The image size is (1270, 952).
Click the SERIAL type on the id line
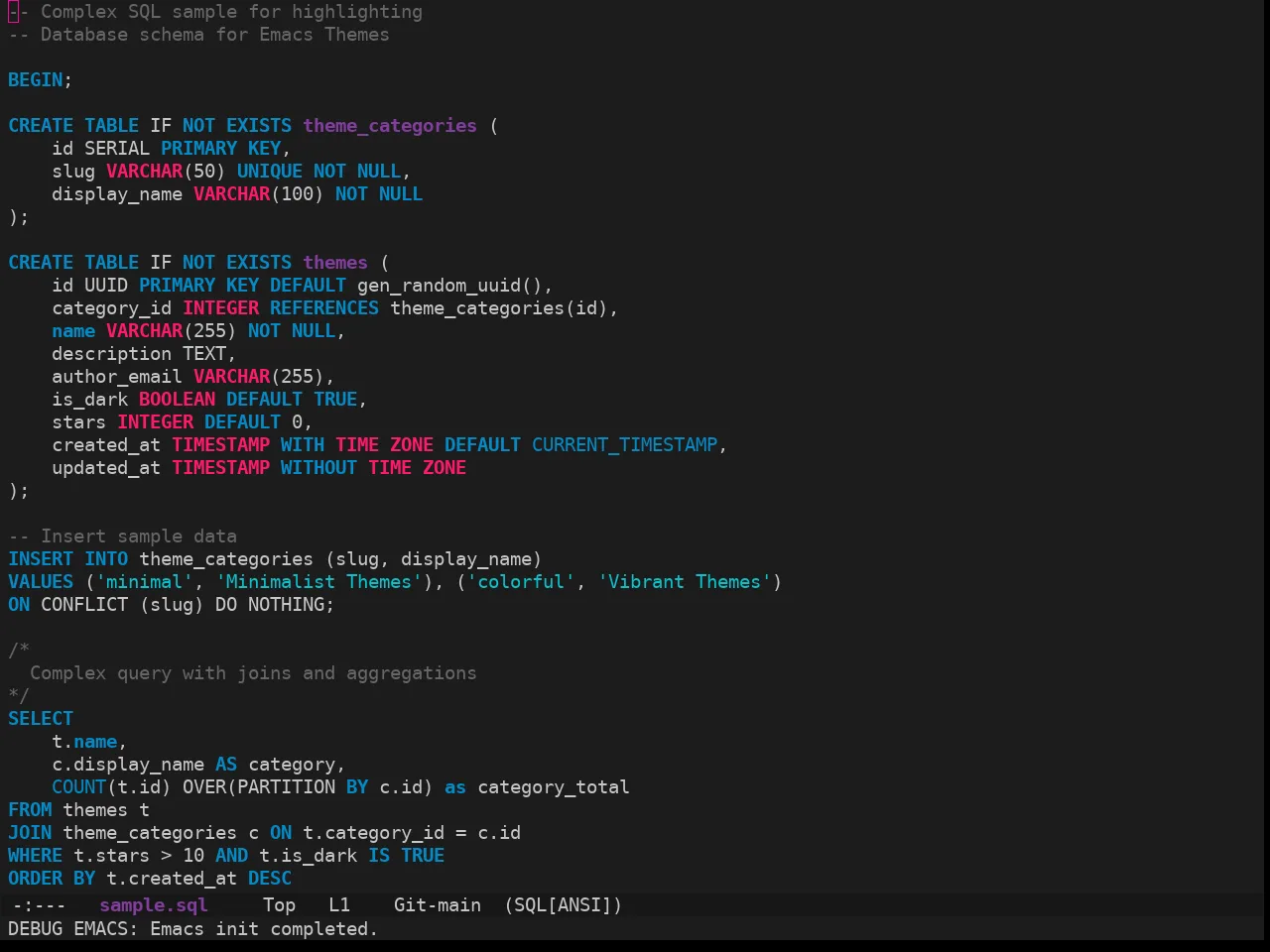(x=117, y=149)
